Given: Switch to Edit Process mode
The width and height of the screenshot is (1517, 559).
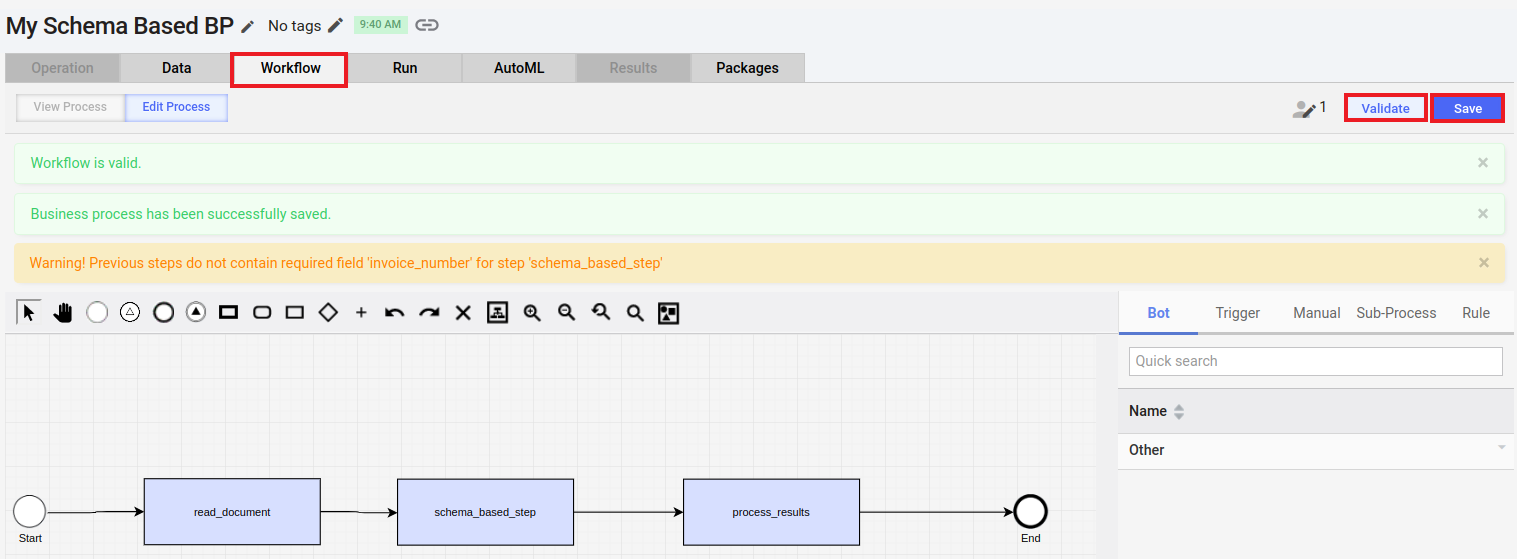Looking at the screenshot, I should (x=176, y=107).
